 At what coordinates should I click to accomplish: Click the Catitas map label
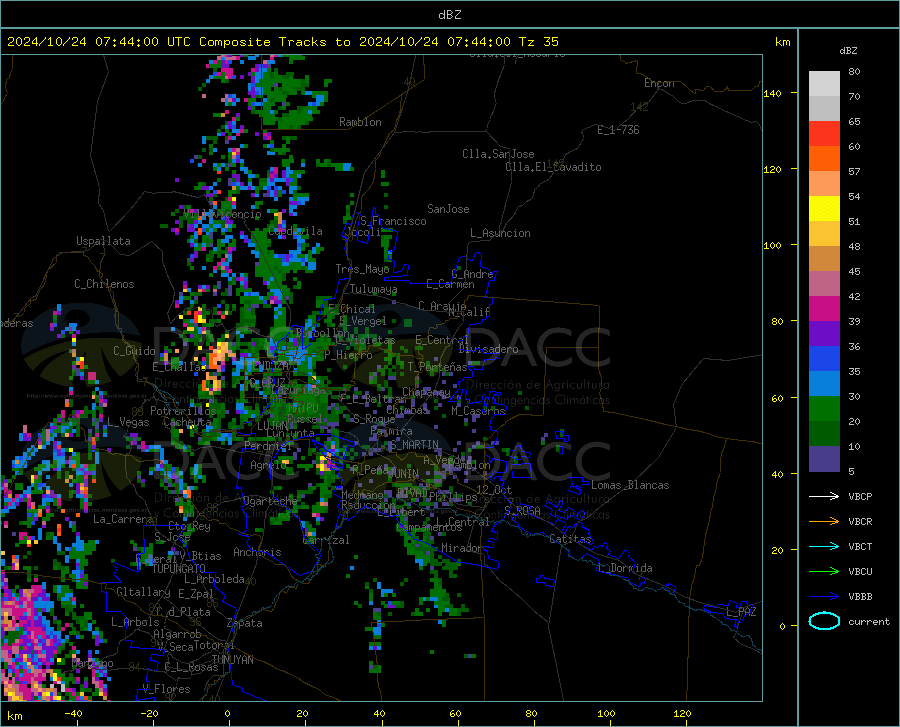570,539
